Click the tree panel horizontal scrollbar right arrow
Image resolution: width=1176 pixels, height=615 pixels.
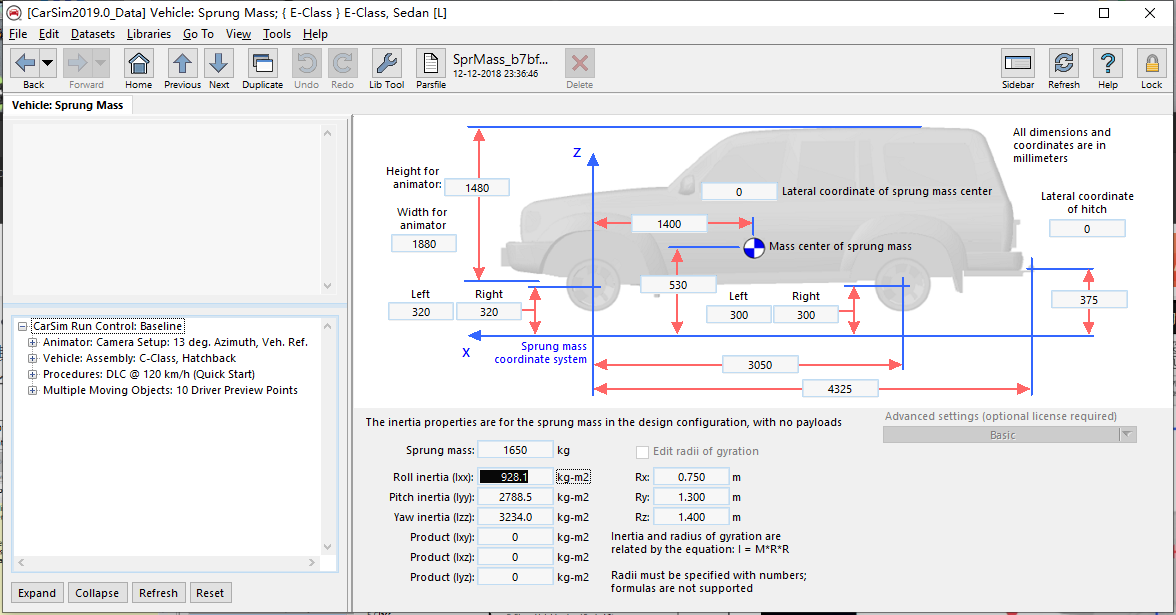pos(312,562)
